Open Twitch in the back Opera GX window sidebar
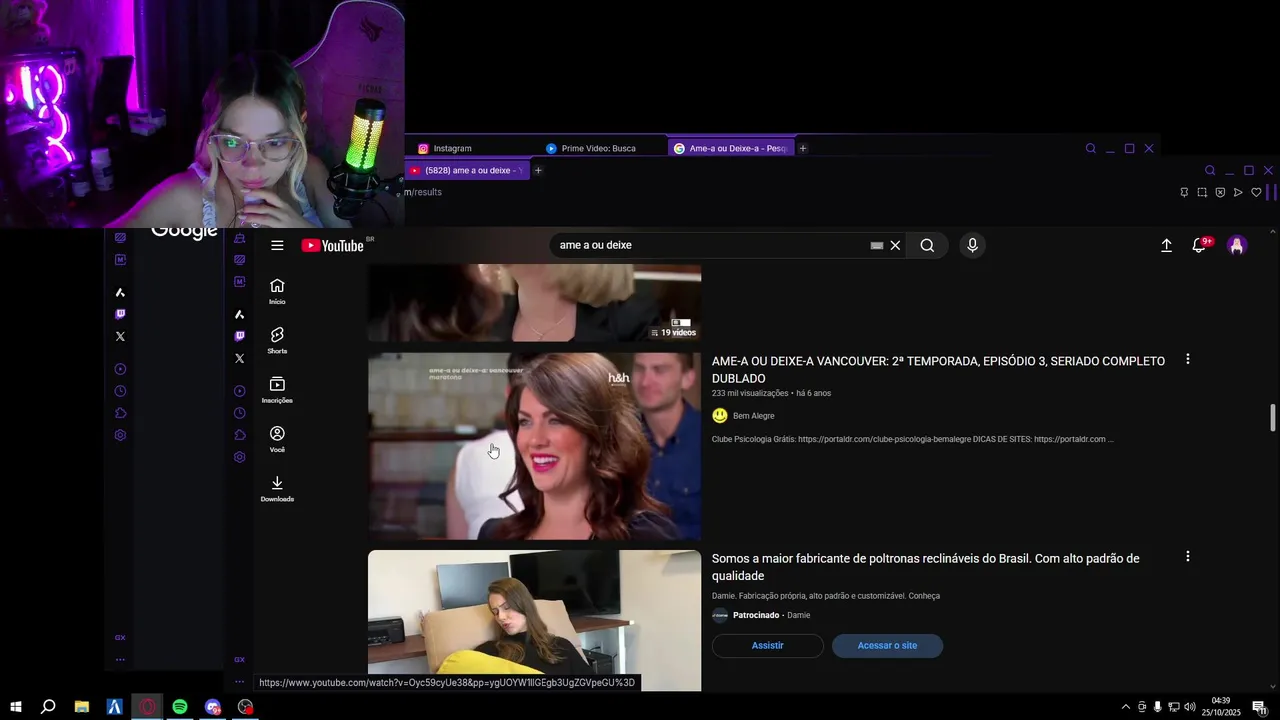This screenshot has height=720, width=1280. 120,314
